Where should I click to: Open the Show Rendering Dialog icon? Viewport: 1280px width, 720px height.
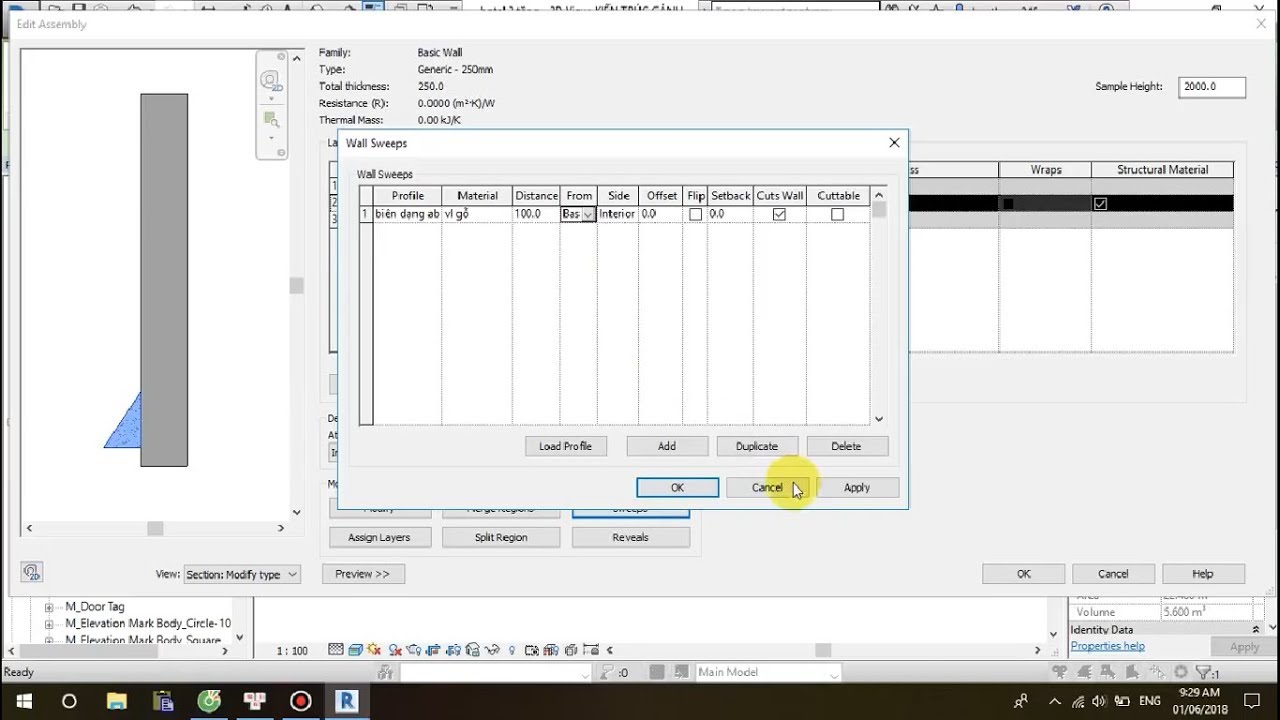click(x=414, y=650)
